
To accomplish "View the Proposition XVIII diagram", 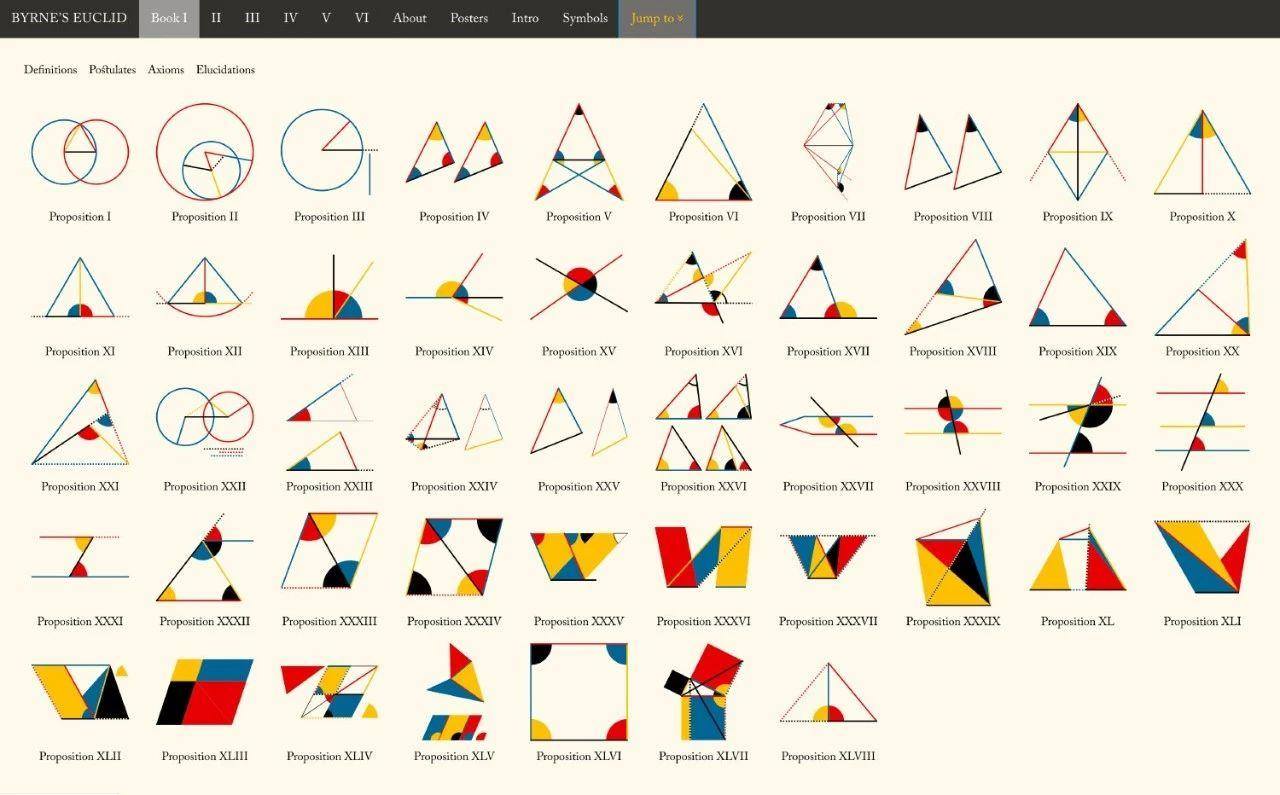I will coord(953,287).
